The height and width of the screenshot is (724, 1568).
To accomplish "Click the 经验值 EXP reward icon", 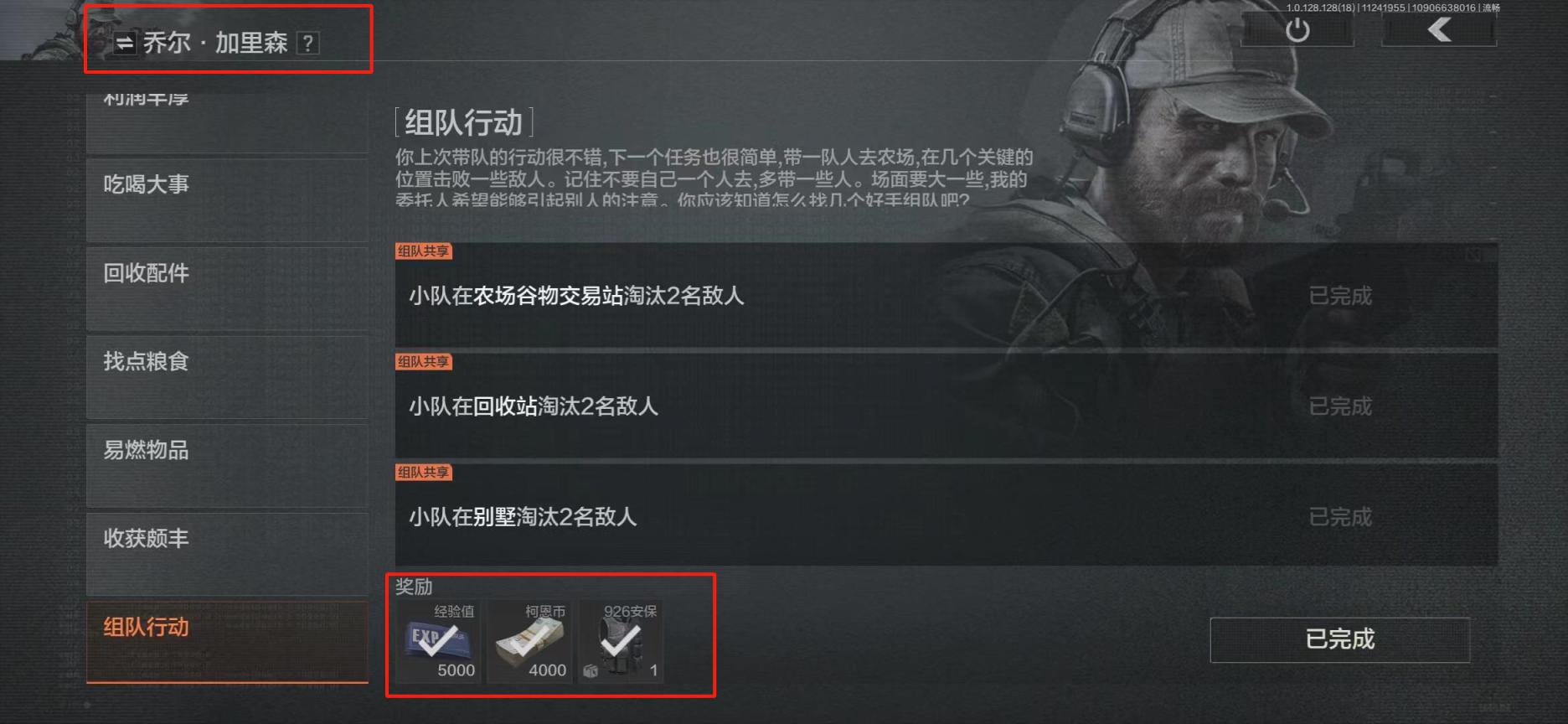I will click(x=438, y=642).
